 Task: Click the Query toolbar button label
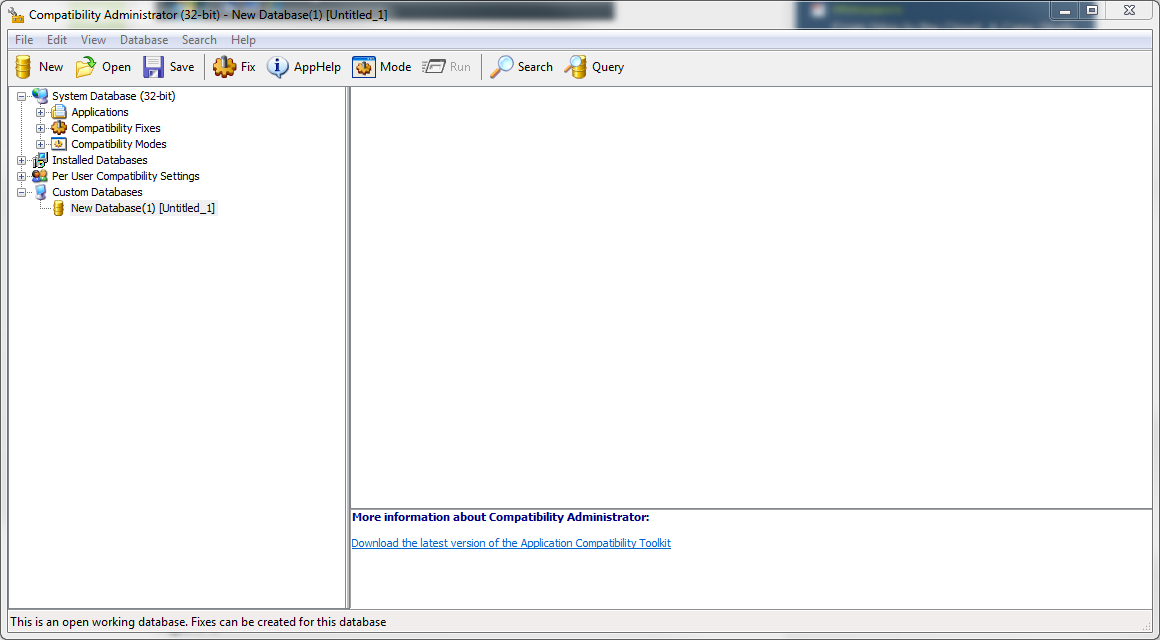[x=608, y=67]
